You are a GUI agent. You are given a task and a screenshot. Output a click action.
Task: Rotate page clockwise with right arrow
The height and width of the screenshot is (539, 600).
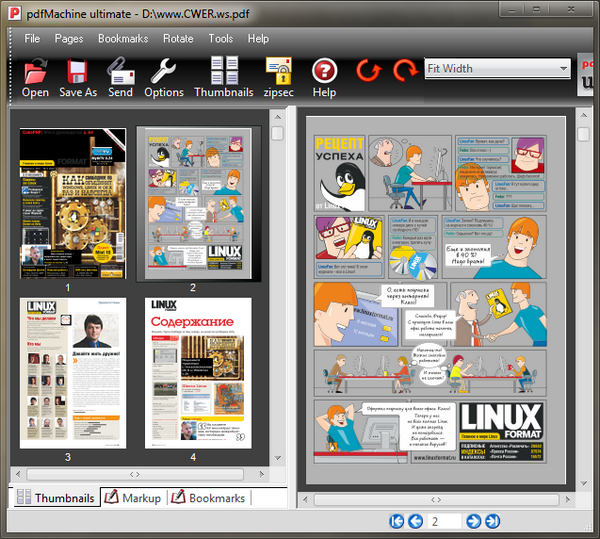[x=405, y=71]
